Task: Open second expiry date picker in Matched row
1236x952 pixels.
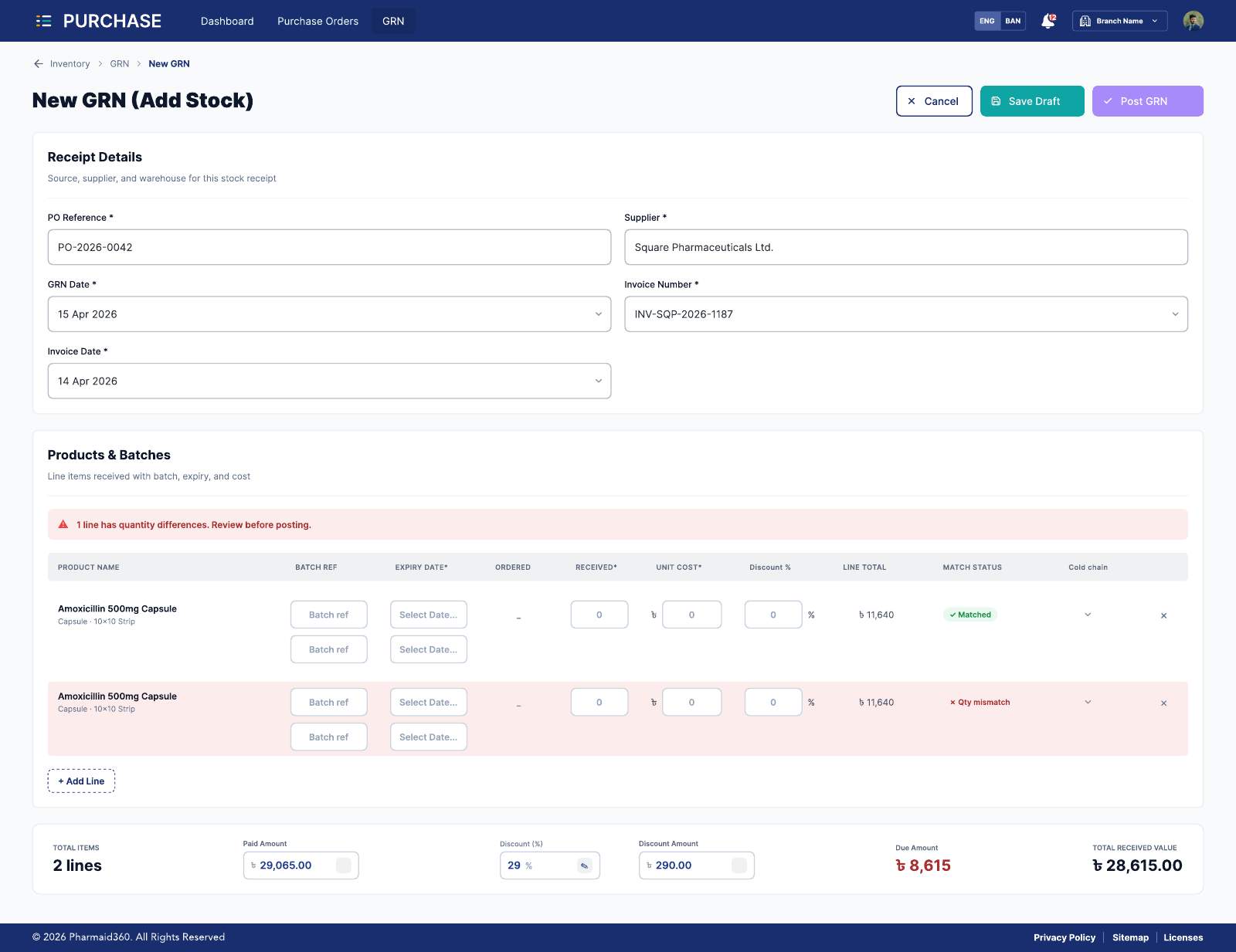Action: [429, 649]
